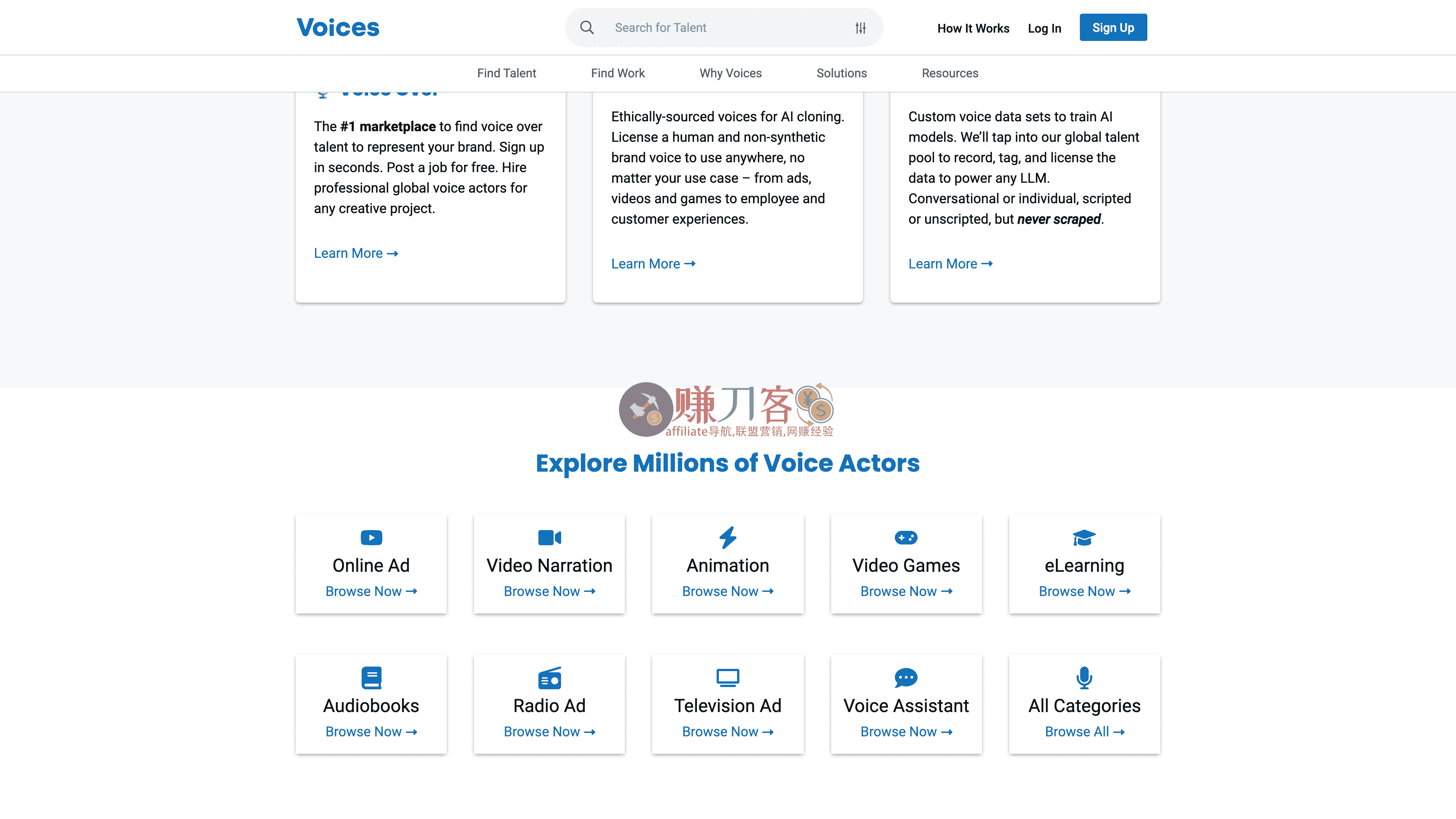
Task: Open the Why Voices menu
Action: click(x=730, y=73)
